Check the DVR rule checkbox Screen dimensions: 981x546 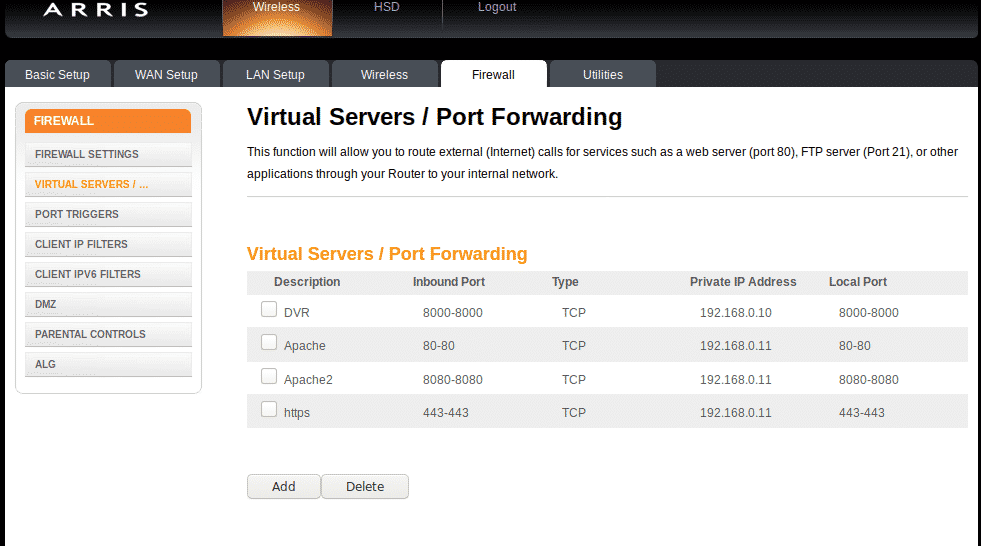269,310
